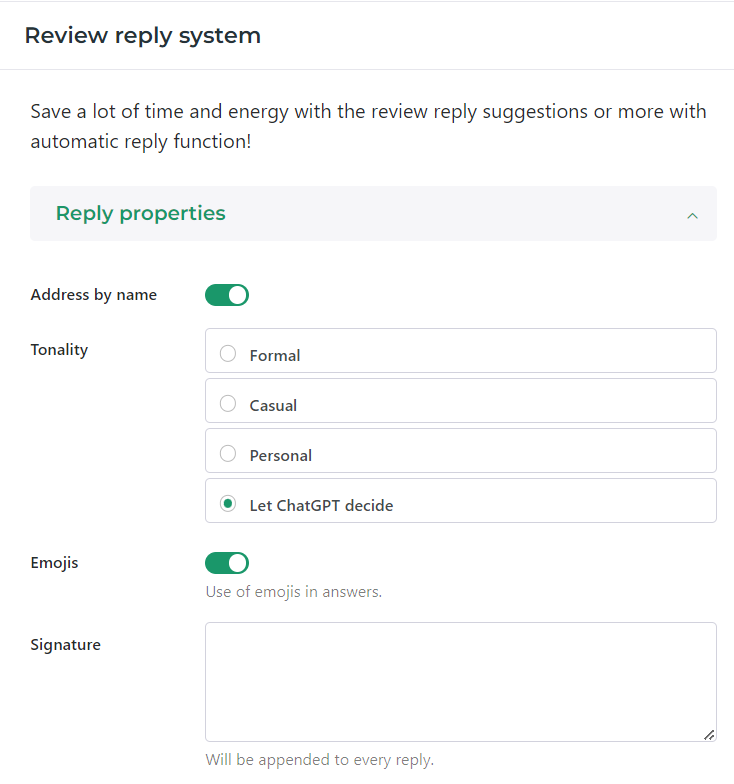The height and width of the screenshot is (784, 734).
Task: Click the "Use of emojis in answers." hint
Action: point(293,592)
